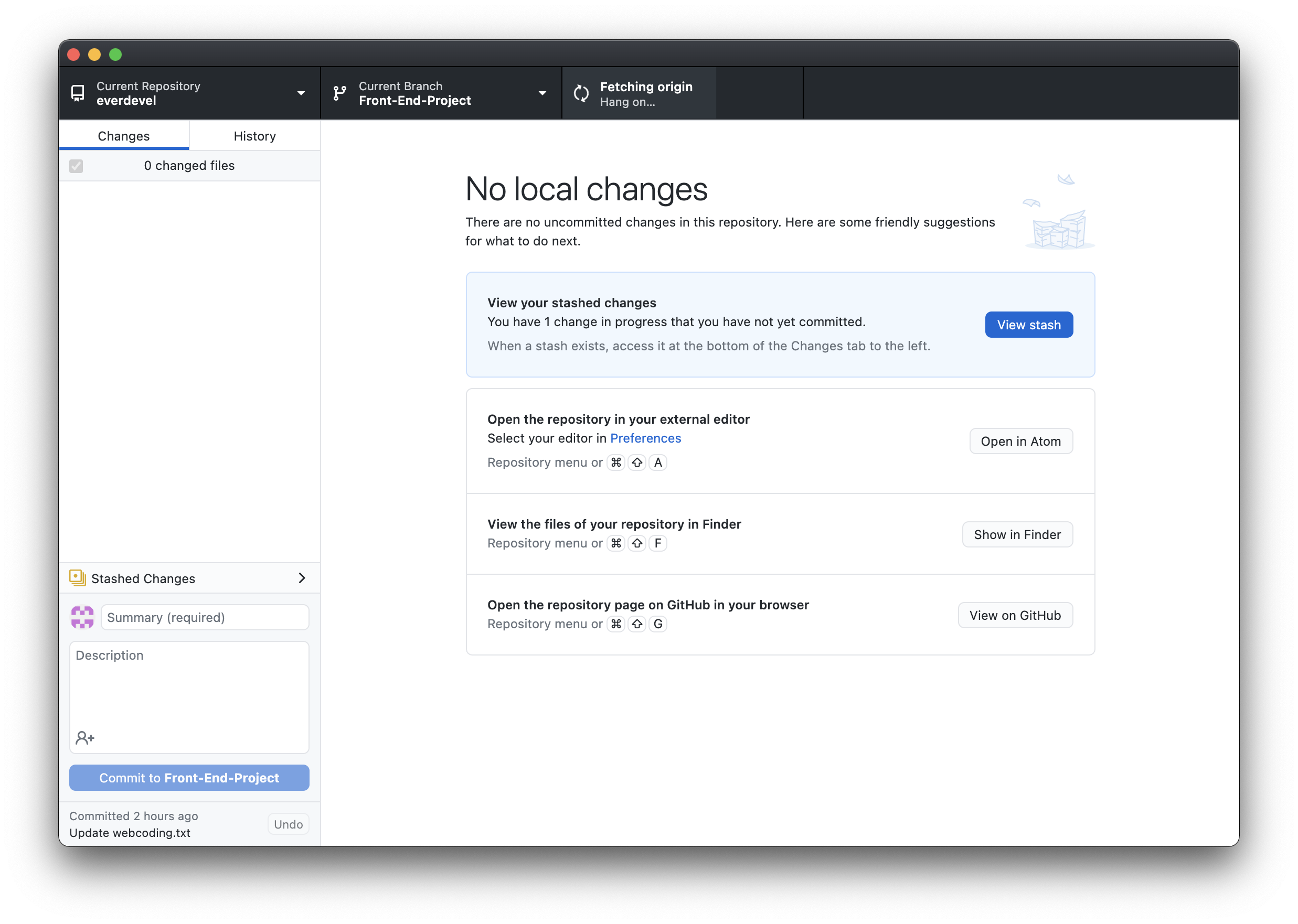Switch to the History tab
The width and height of the screenshot is (1298, 924).
coord(254,135)
